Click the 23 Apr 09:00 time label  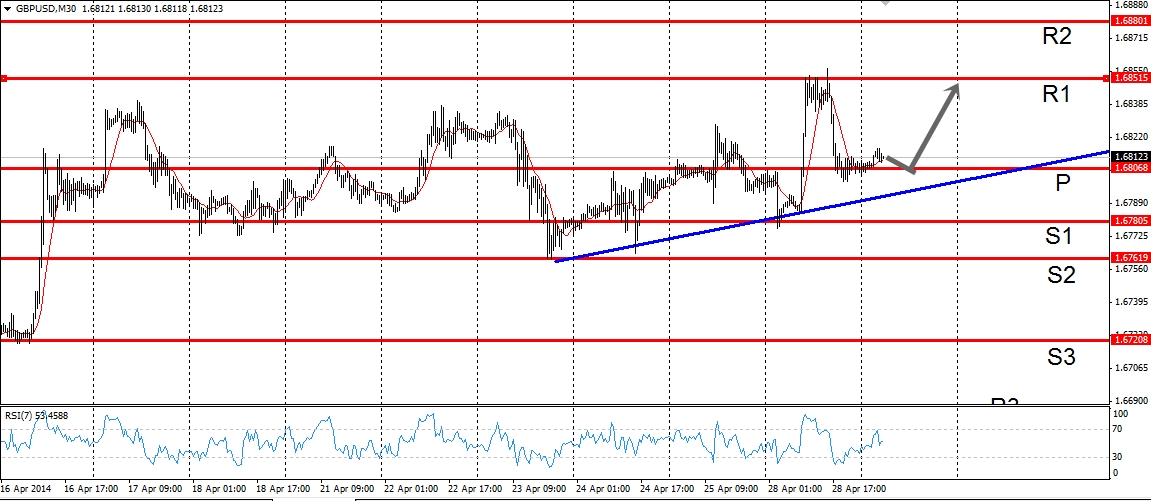point(537,488)
